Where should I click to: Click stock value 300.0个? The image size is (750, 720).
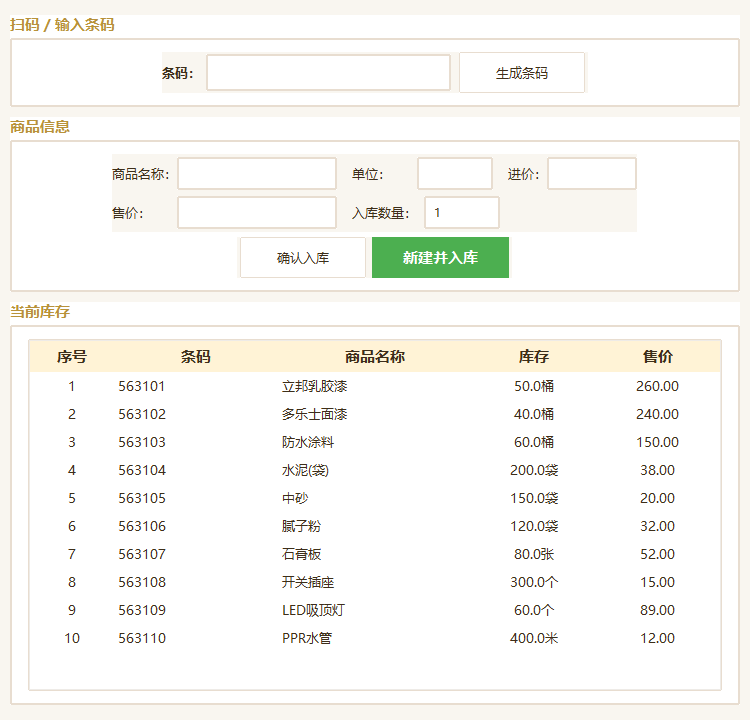[x=534, y=582]
